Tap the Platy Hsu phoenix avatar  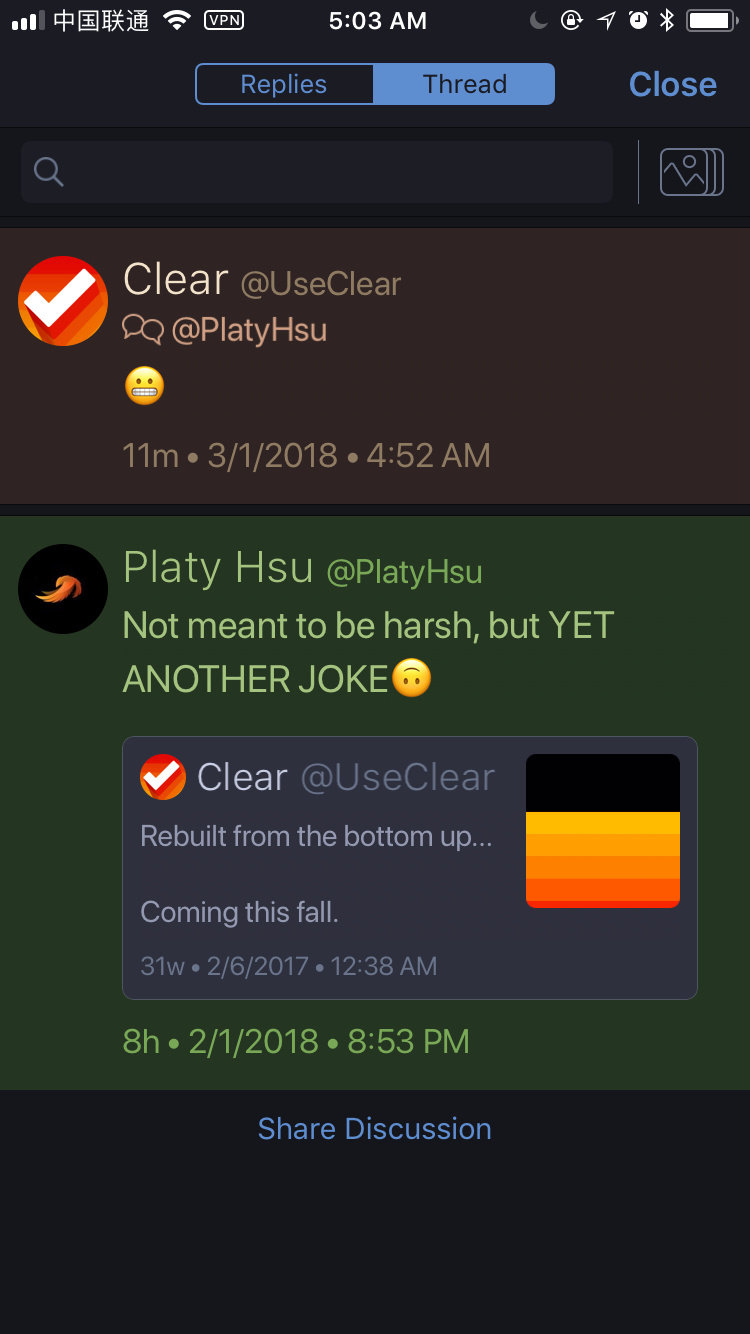[x=63, y=589]
